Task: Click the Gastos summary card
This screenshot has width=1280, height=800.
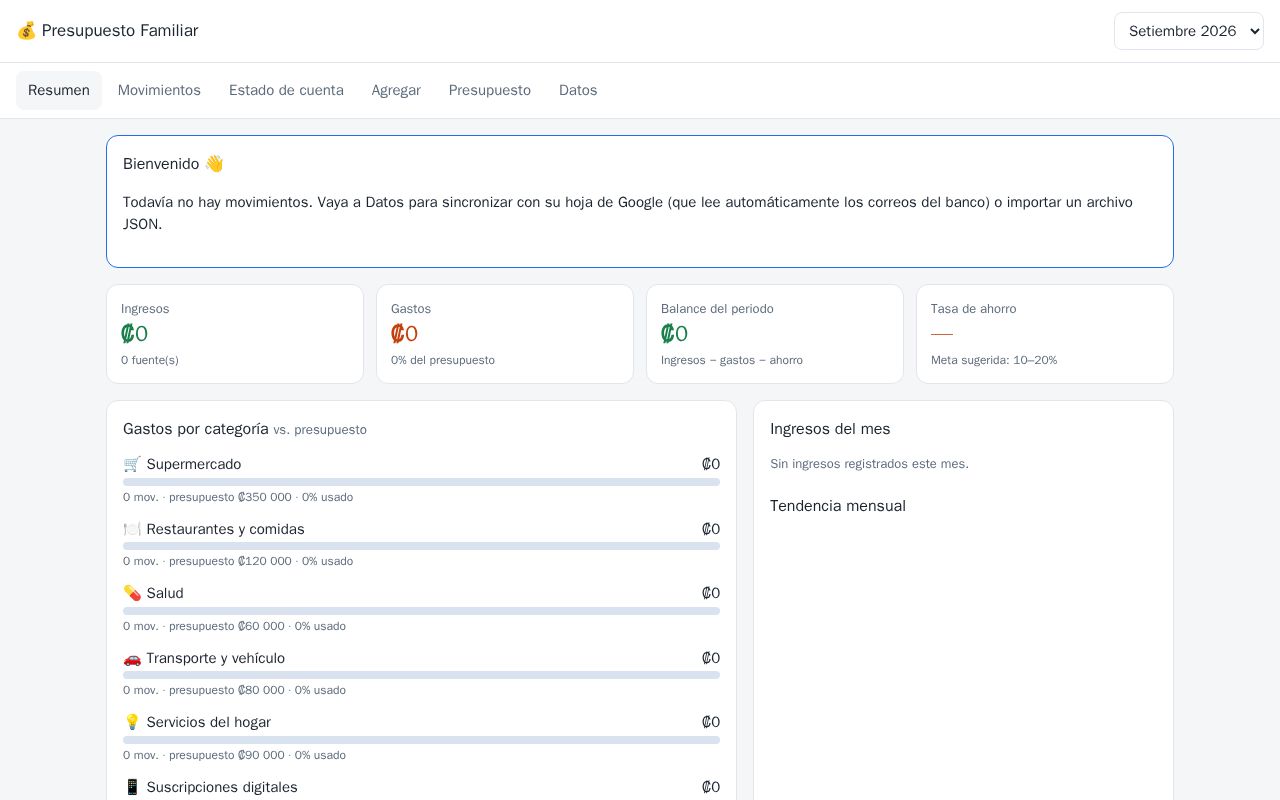Action: pos(505,334)
